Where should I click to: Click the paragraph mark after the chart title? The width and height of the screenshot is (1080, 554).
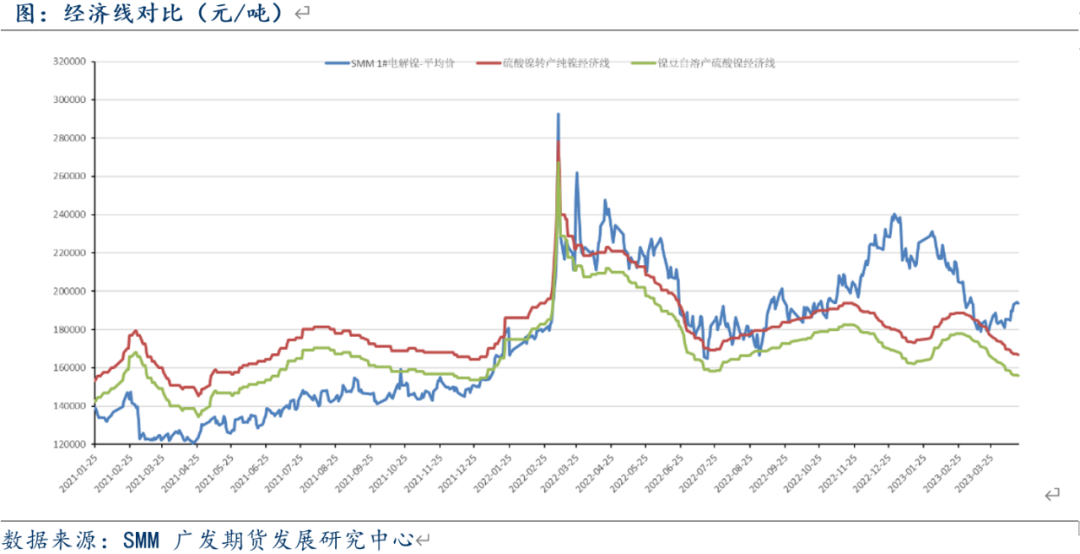303,14
